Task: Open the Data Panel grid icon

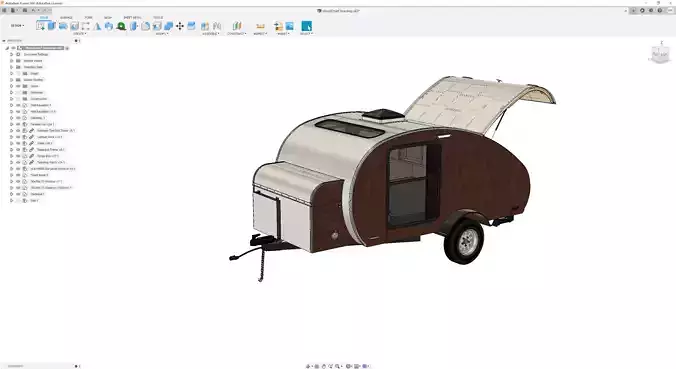Action: (5, 10)
